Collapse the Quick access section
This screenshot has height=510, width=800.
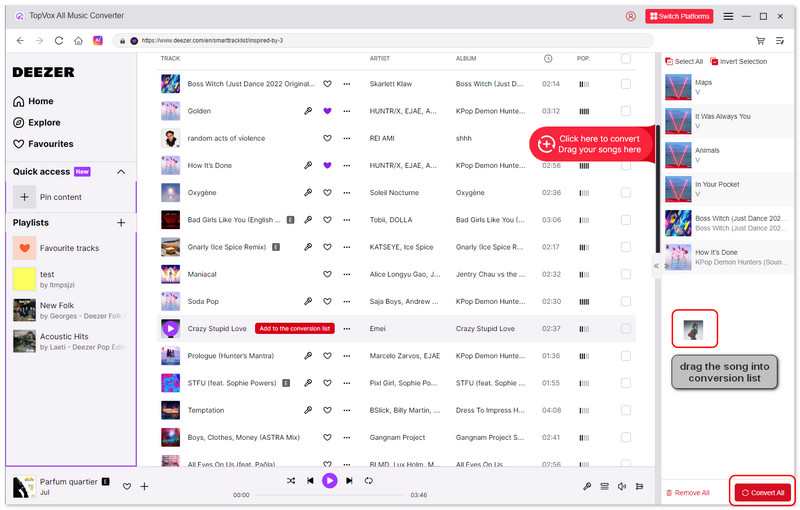(121, 172)
